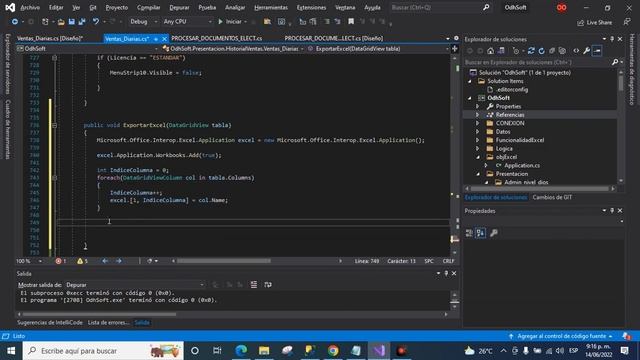The image size is (640, 360).
Task: Open the Mostrar salida de Depurar dropdown
Action: (134, 285)
